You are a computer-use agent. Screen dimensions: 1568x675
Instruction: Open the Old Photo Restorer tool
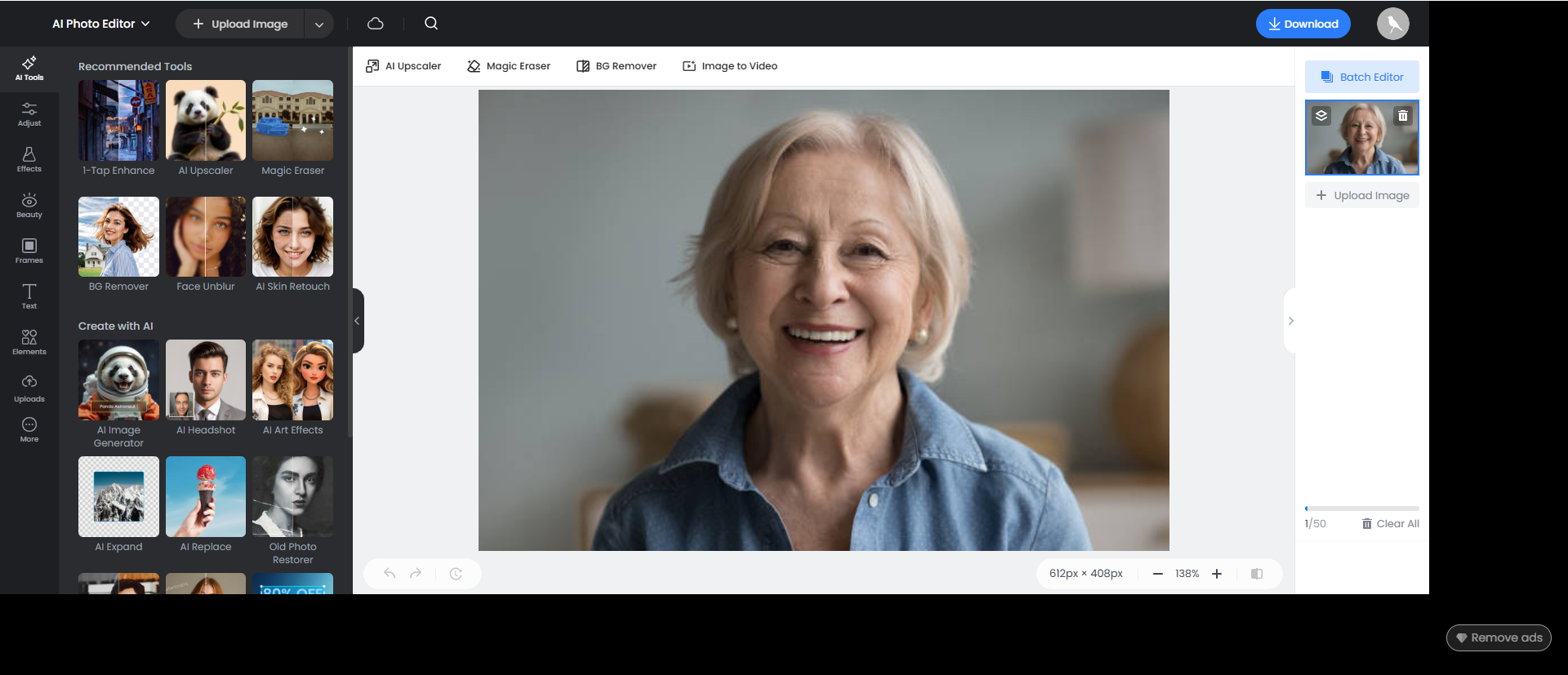(292, 511)
